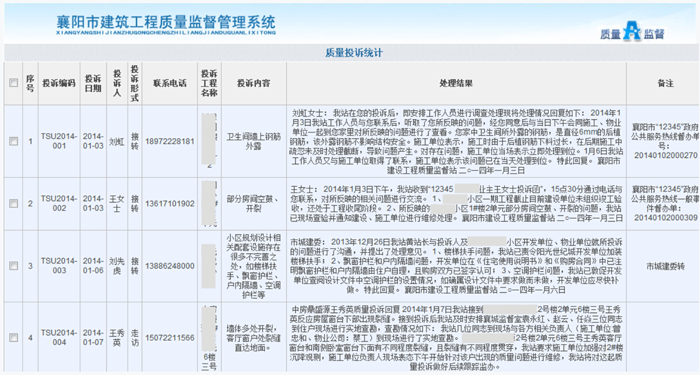The image size is (700, 375).
Task: Open complaint code TSU2014-001
Action: coord(59,141)
